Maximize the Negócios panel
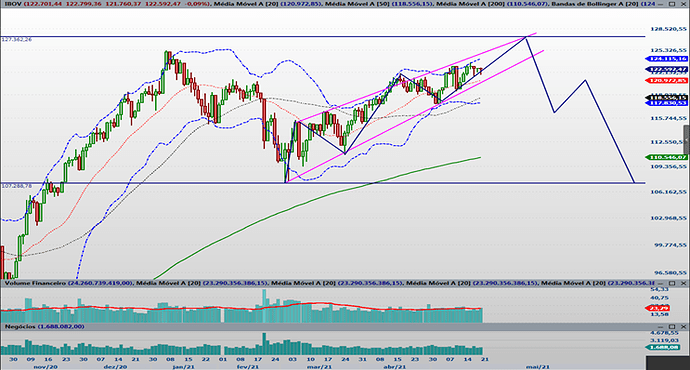Screen dimensions: 690x370 [672, 326]
